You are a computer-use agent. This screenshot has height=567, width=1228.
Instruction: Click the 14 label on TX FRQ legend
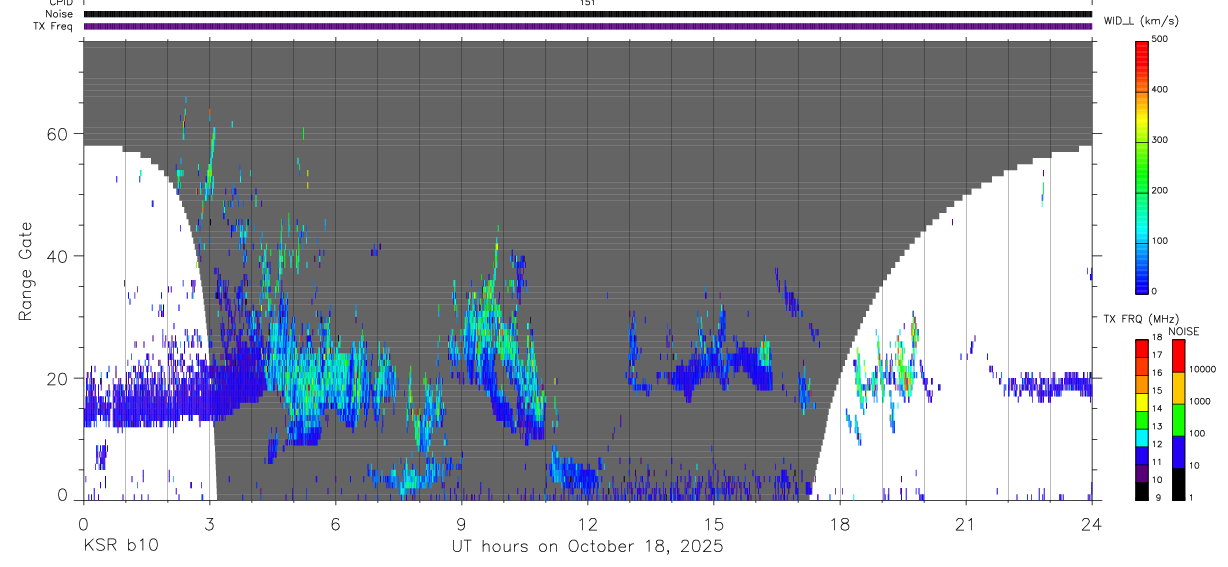tap(1157, 408)
